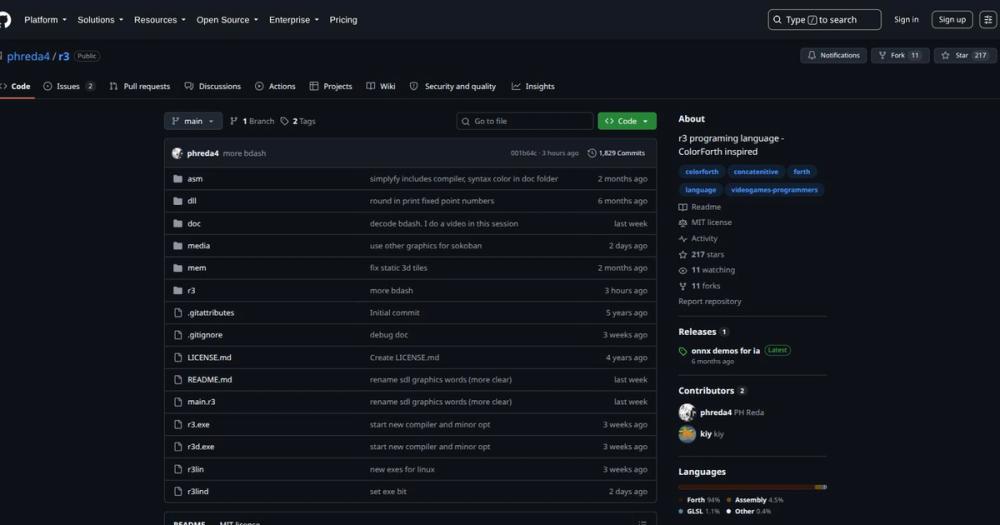The image size is (1000, 525).
Task: Click the Readme book icon in About
Action: coord(683,207)
